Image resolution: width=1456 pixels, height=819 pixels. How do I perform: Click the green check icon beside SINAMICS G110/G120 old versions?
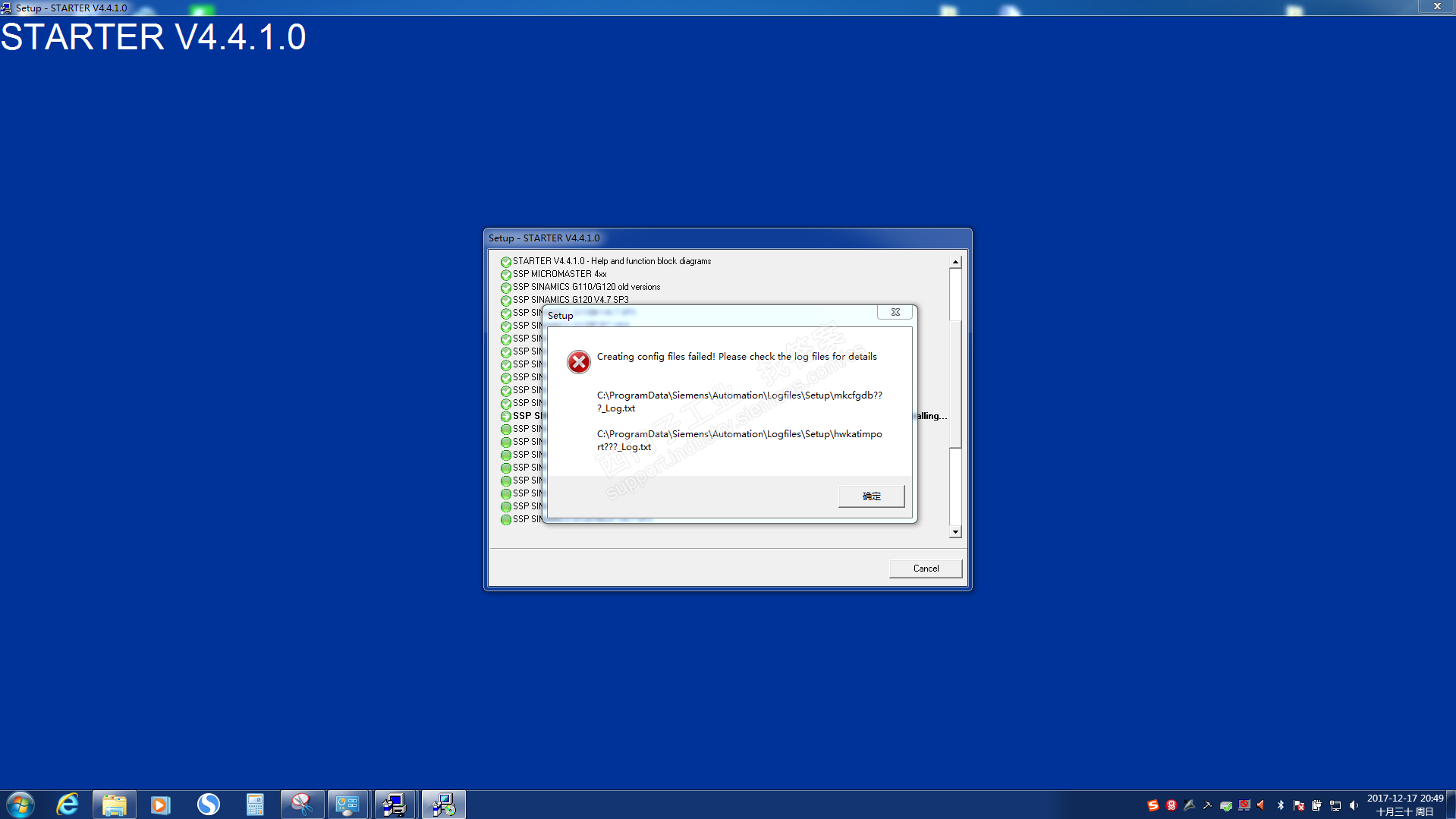tap(506, 288)
